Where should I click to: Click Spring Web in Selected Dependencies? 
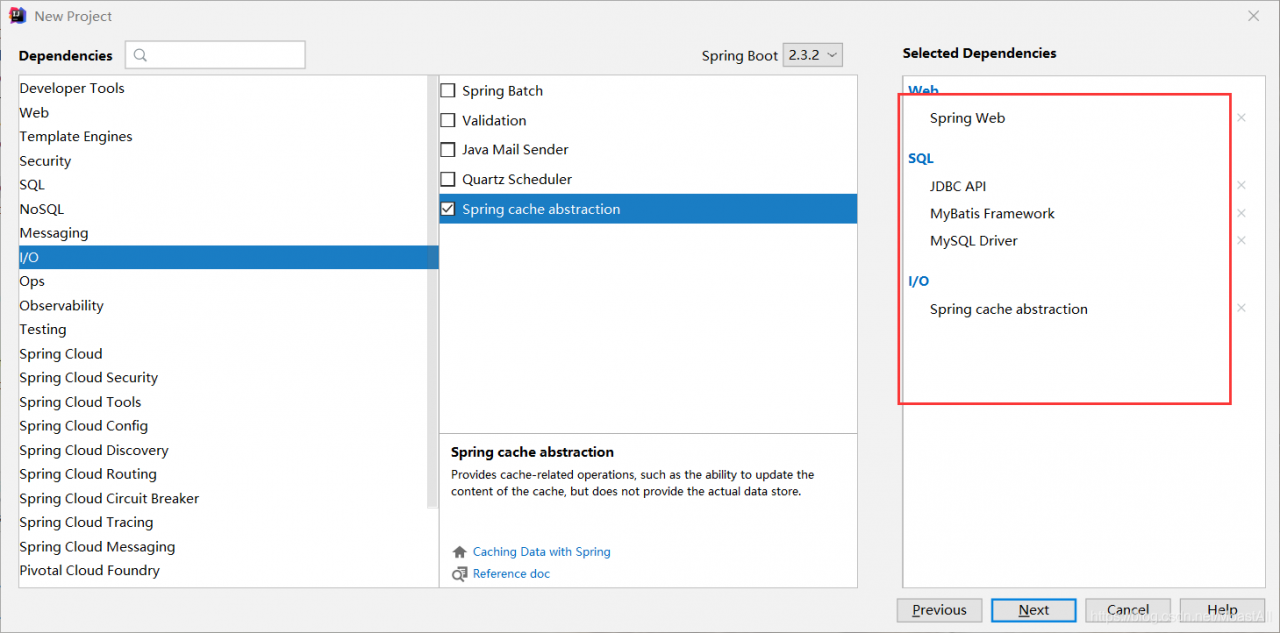967,118
